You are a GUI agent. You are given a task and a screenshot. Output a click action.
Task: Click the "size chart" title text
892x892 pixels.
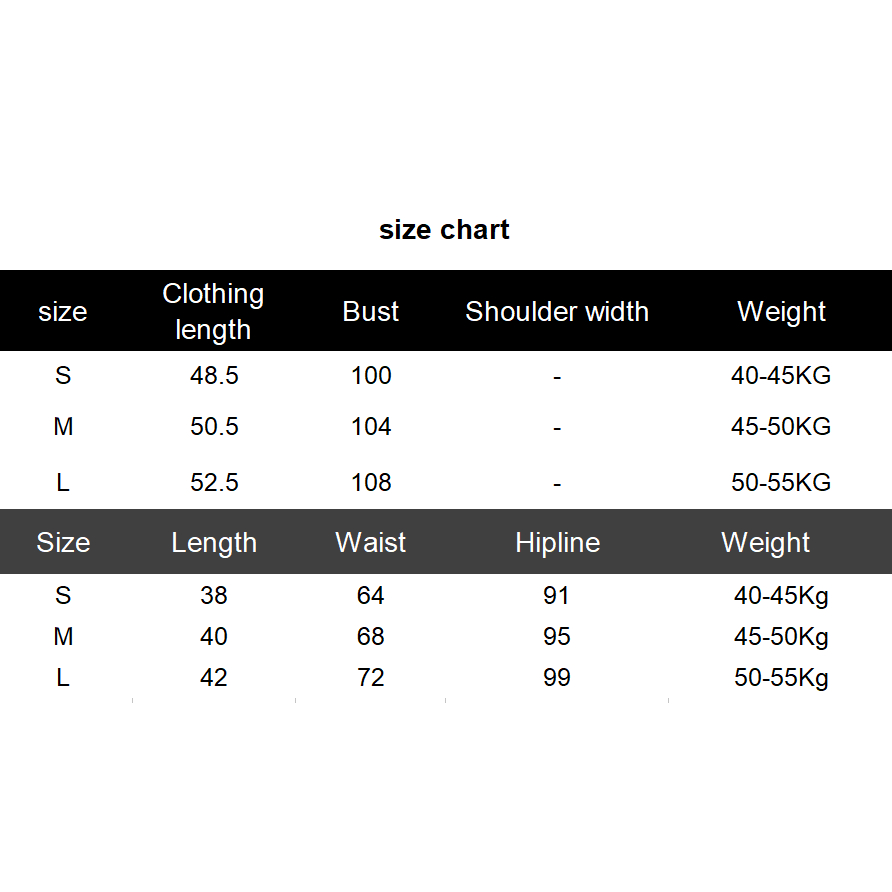point(444,230)
